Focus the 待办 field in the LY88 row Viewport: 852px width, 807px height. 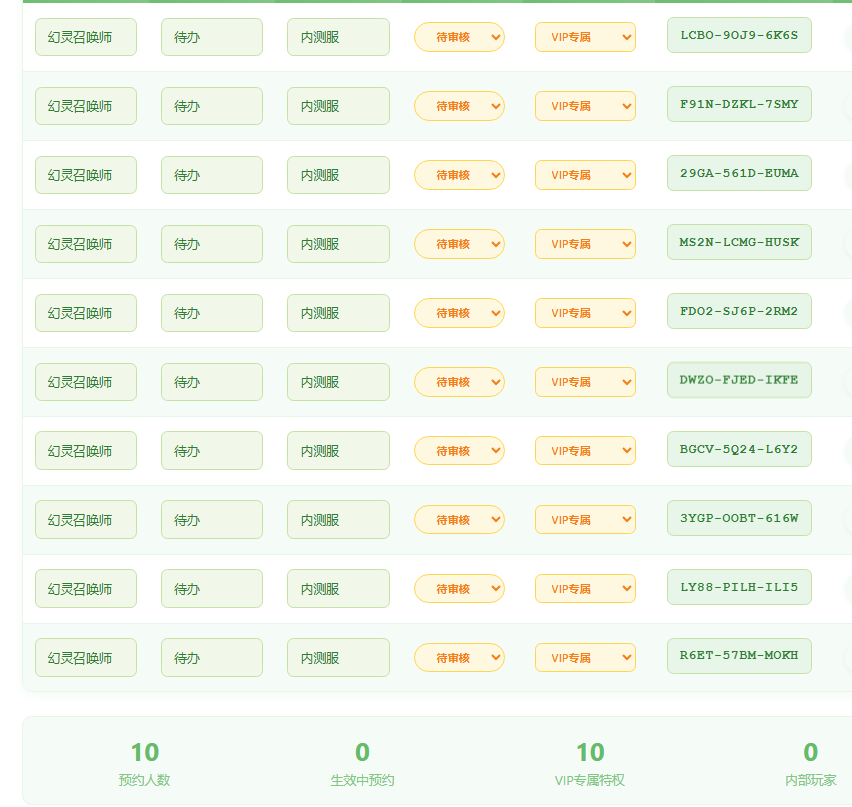pos(212,589)
